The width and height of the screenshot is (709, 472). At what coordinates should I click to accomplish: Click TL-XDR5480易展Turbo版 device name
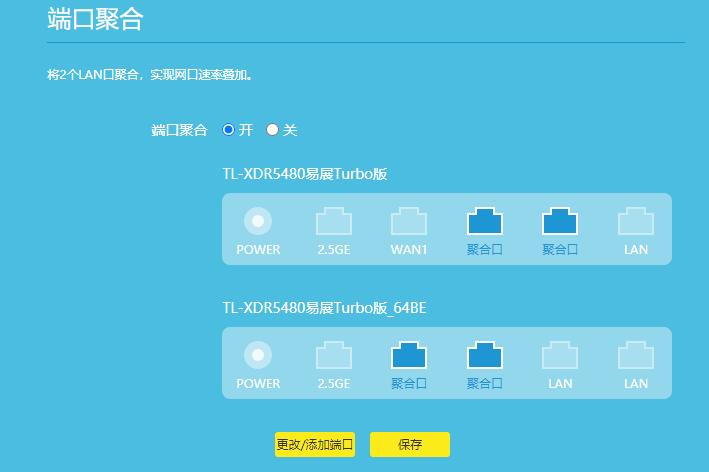[x=304, y=174]
